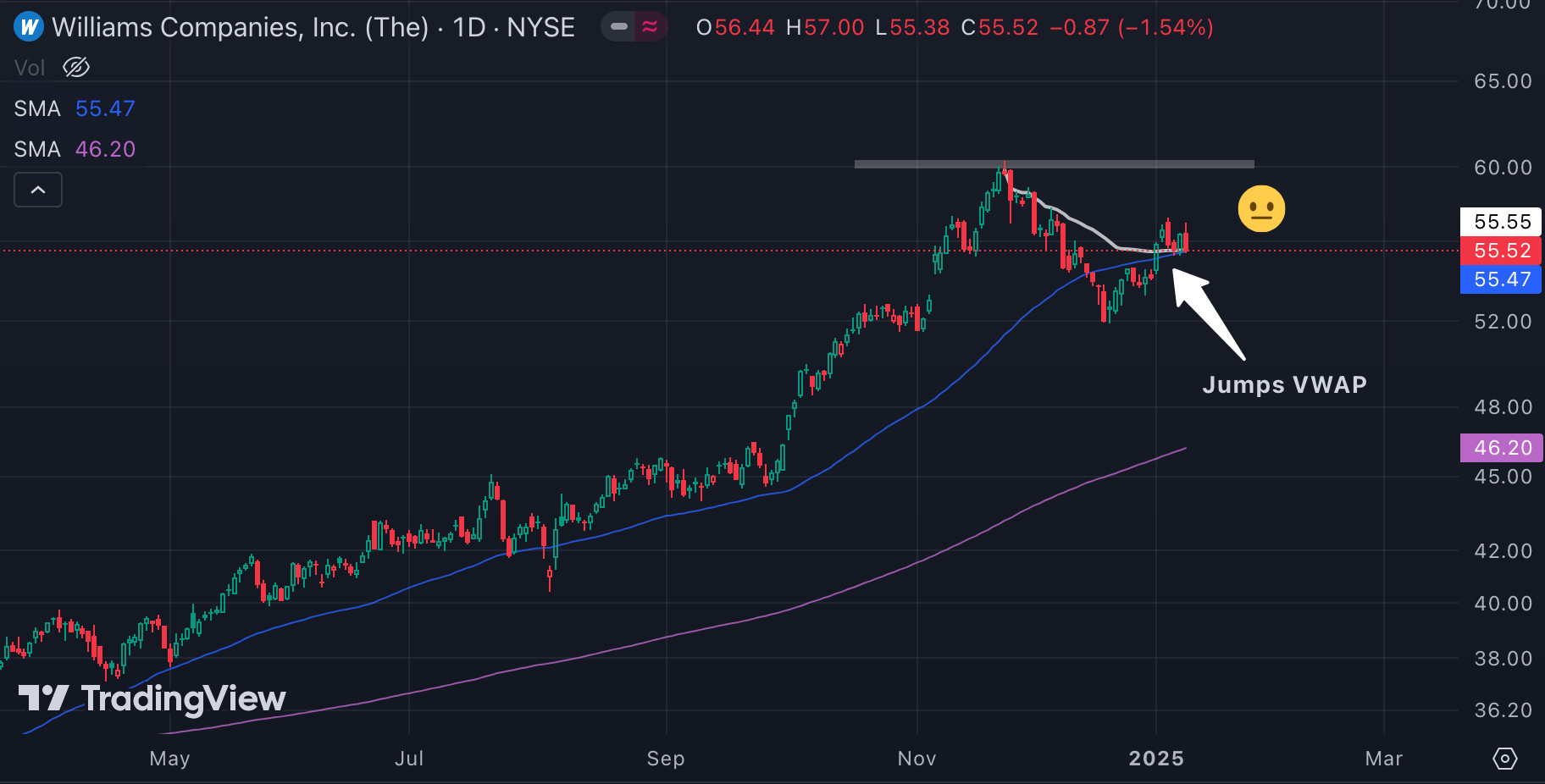Viewport: 1545px width, 784px height.
Task: Click the 45.00 price axis label
Action: (x=1503, y=477)
